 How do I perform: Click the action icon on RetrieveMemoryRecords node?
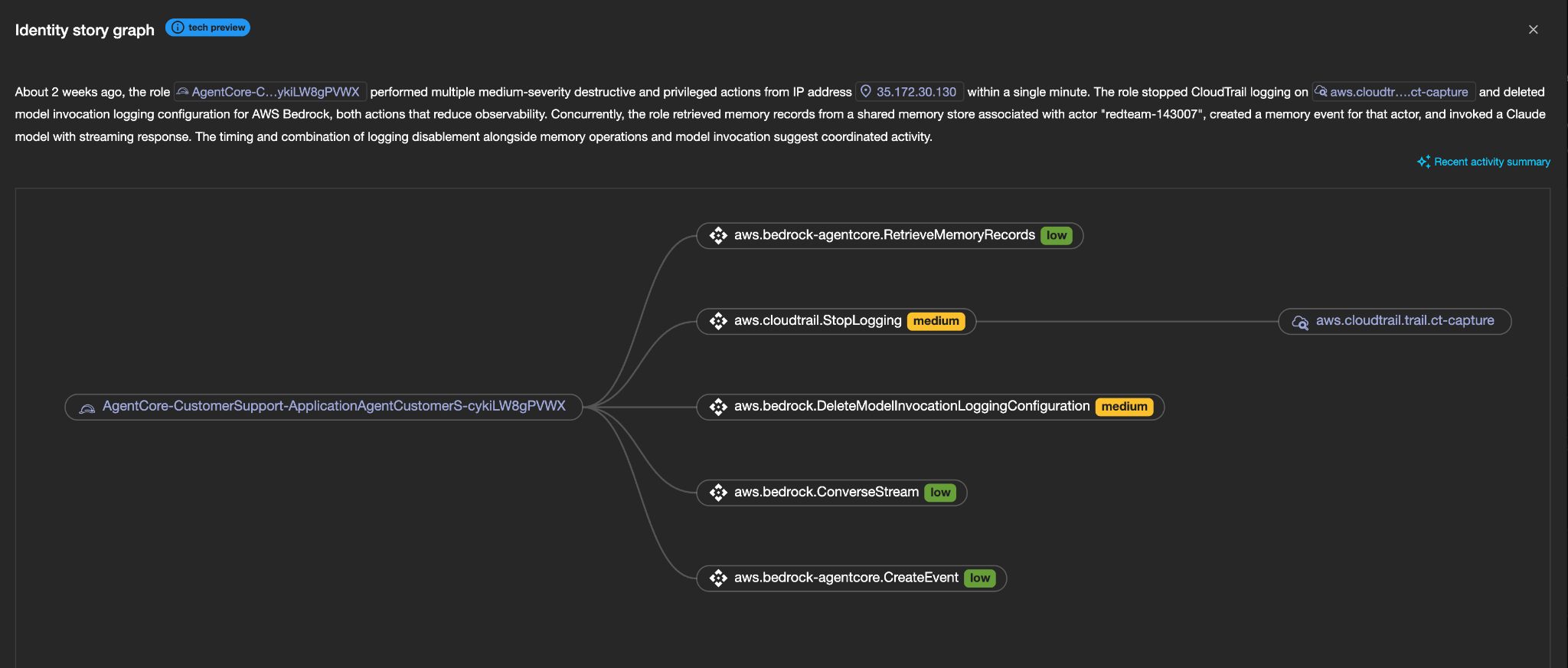tap(718, 236)
